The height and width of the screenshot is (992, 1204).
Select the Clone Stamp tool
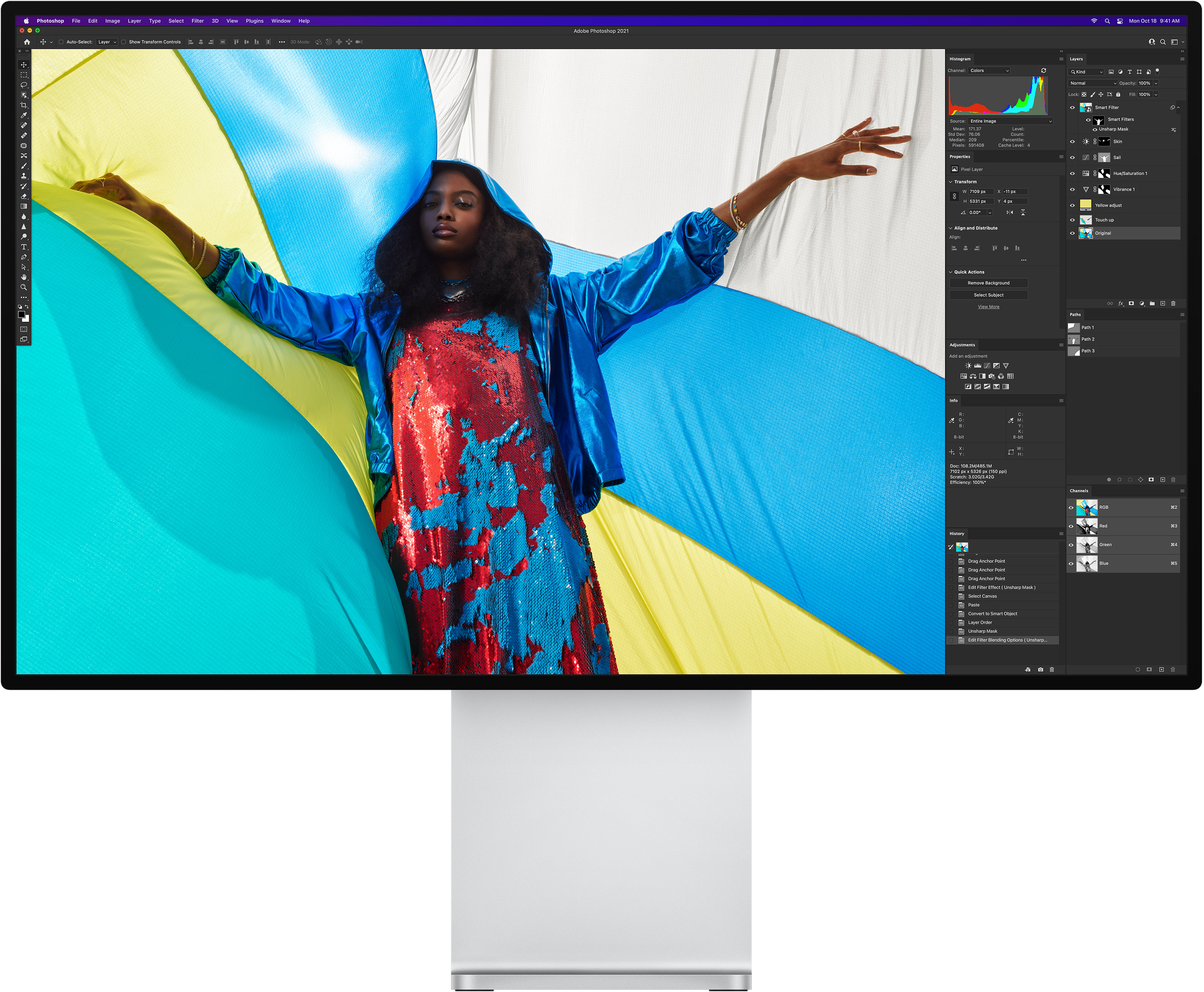pos(23,176)
